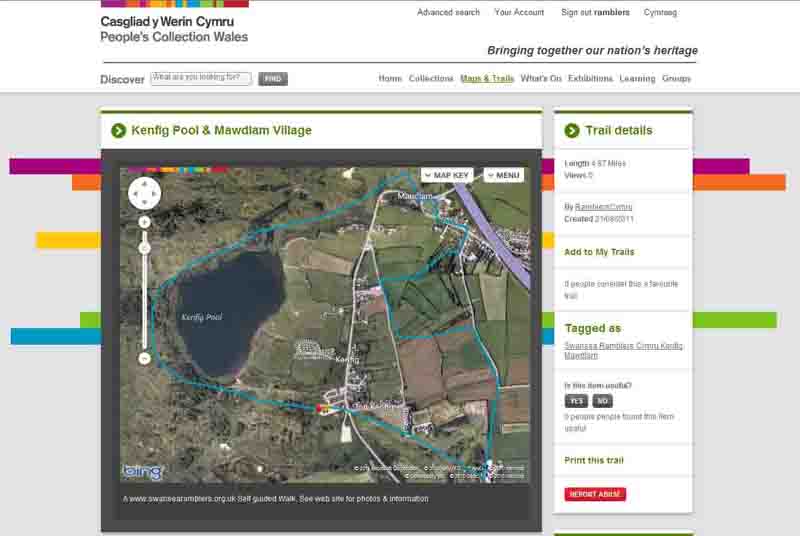Click the map pan compass control
800x536 pixels.
[145, 192]
